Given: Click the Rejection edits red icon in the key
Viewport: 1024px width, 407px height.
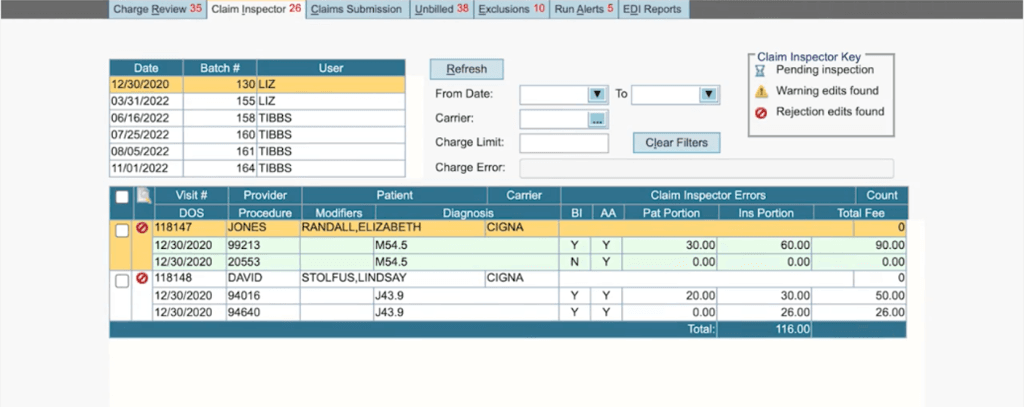Looking at the screenshot, I should pos(761,113).
